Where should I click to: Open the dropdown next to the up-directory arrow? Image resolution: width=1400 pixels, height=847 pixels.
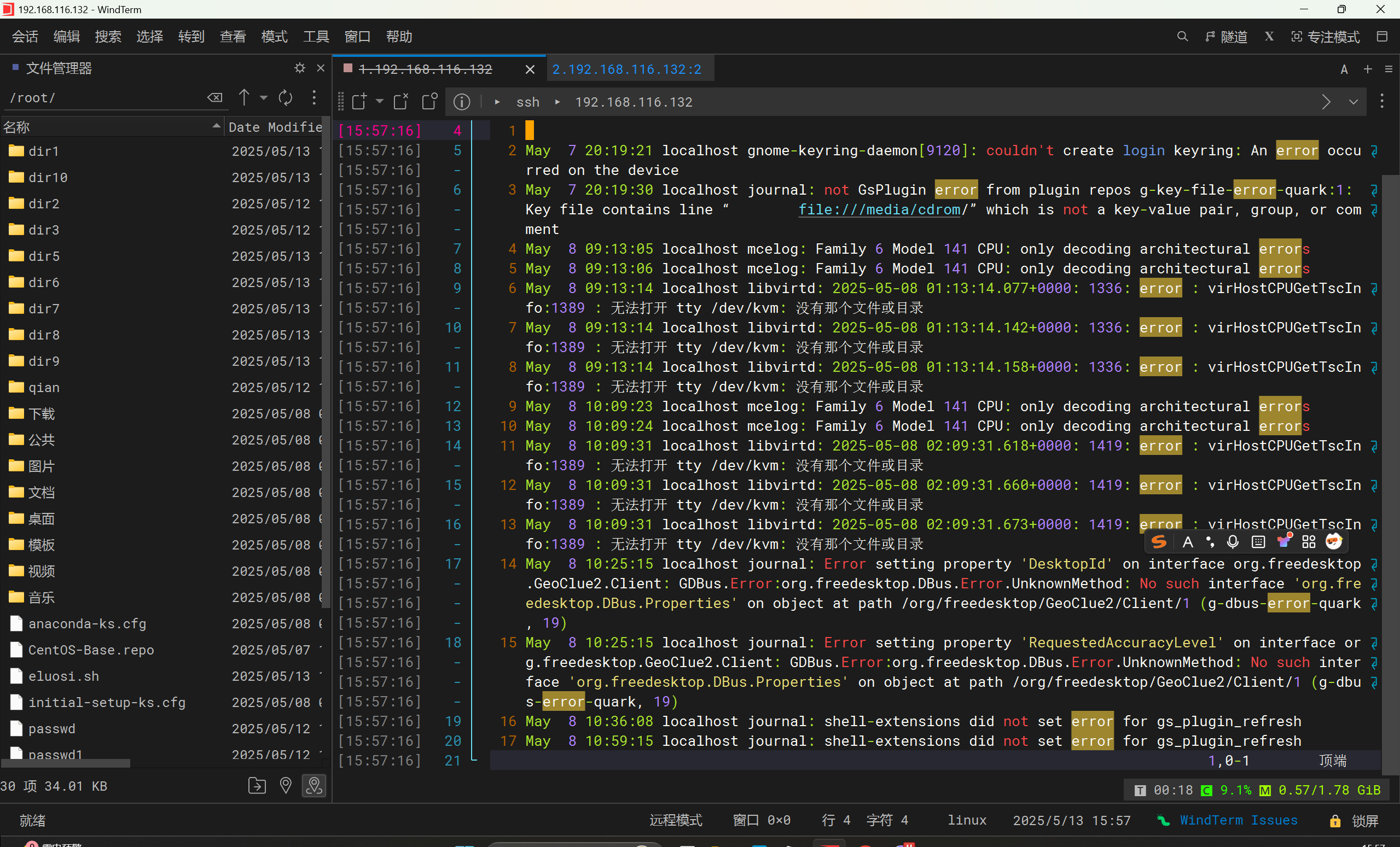tap(264, 98)
